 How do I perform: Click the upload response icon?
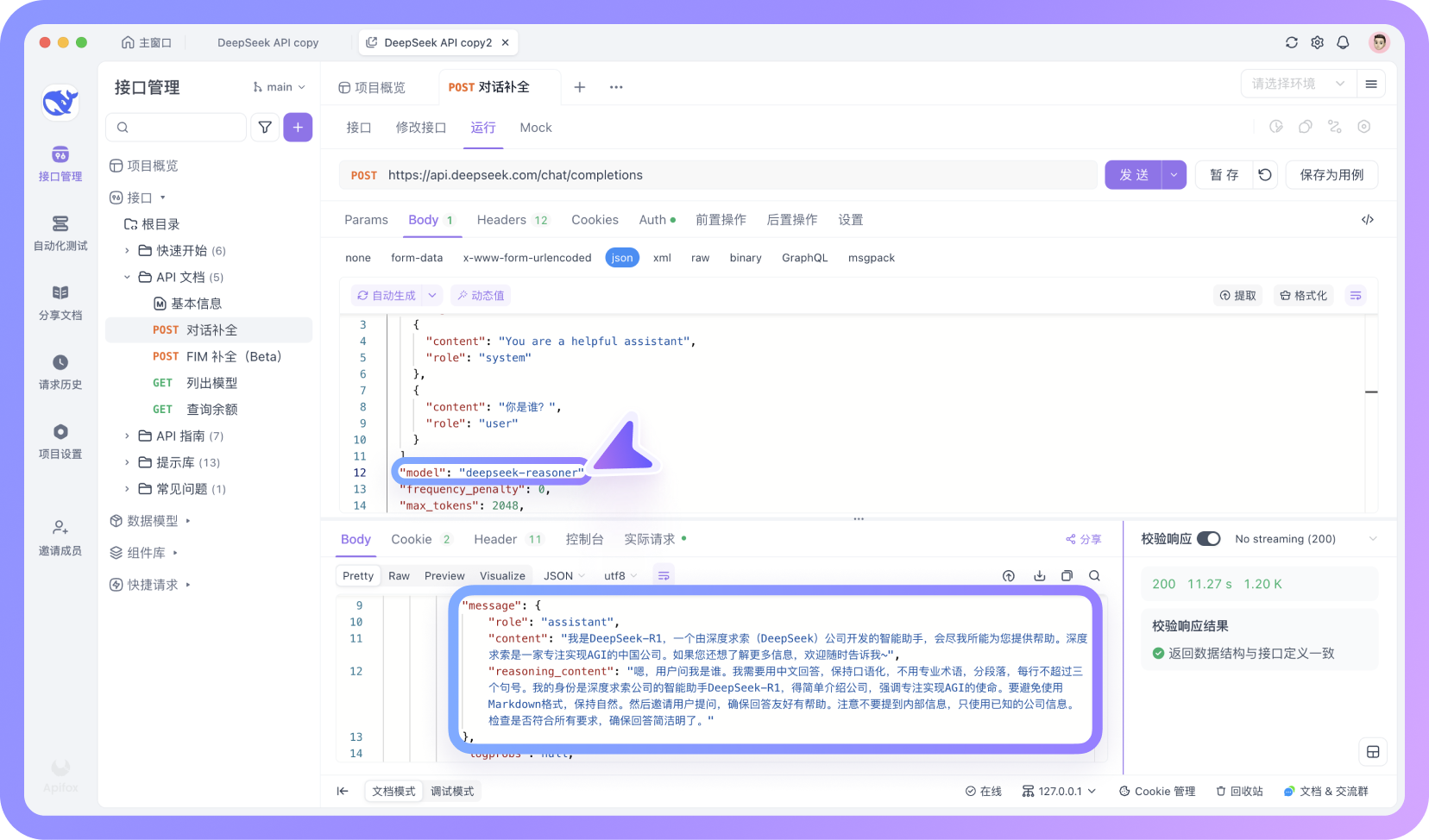(1009, 576)
